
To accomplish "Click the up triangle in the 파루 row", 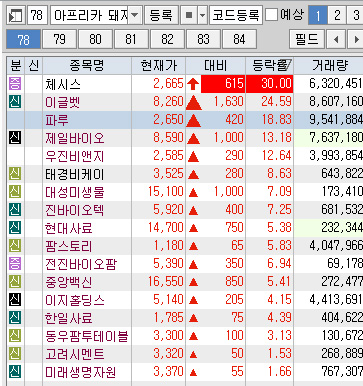I will [194, 120].
